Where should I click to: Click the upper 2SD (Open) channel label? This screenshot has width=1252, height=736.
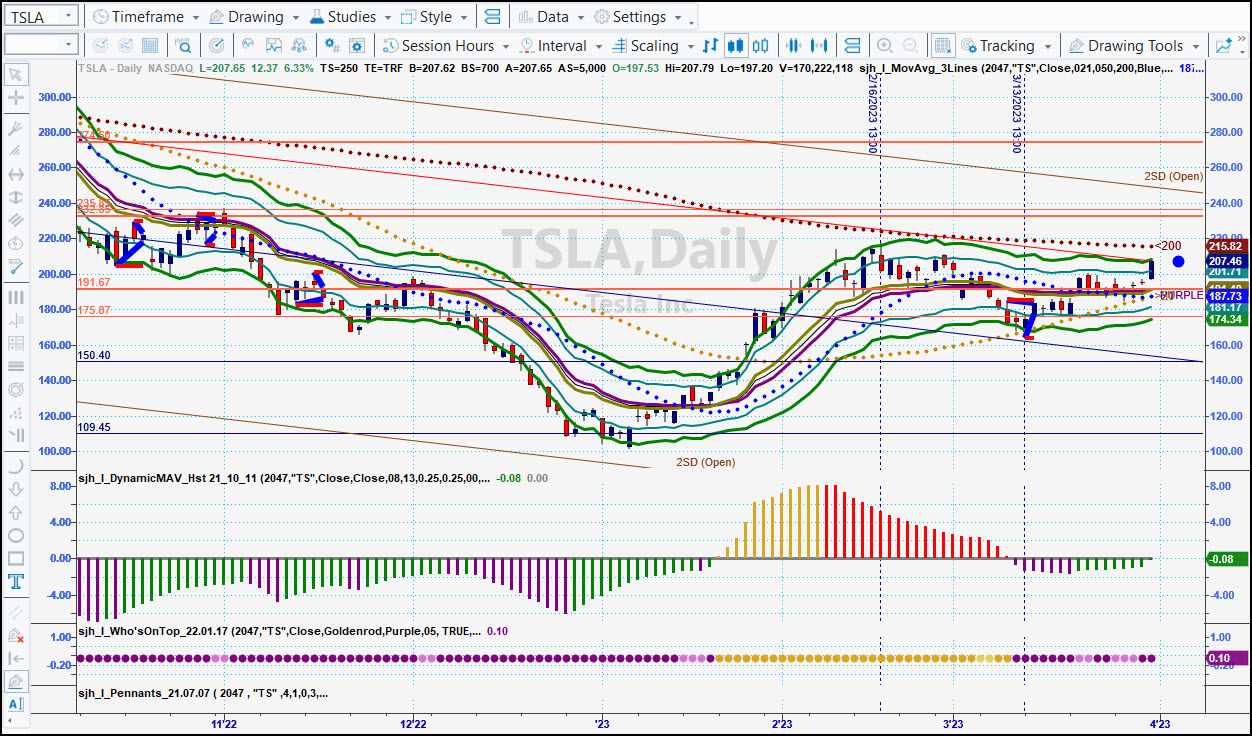[1174, 176]
